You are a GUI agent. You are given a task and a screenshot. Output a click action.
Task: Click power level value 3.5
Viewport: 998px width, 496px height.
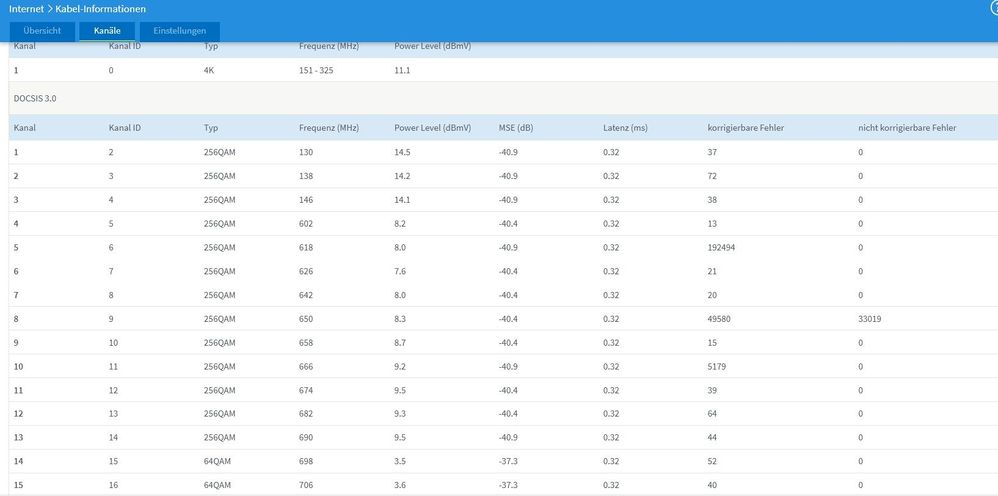400,461
